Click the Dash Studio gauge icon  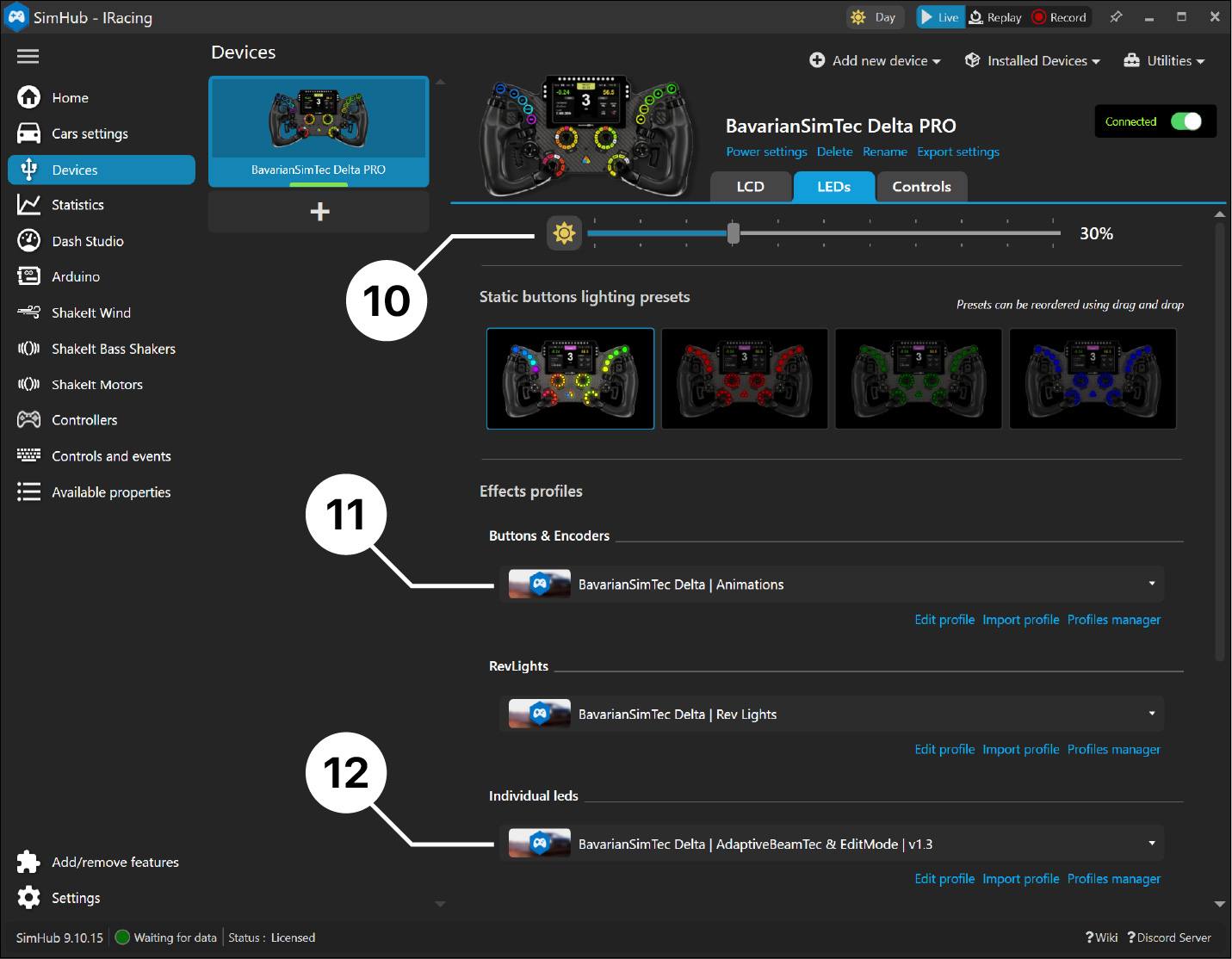point(28,241)
